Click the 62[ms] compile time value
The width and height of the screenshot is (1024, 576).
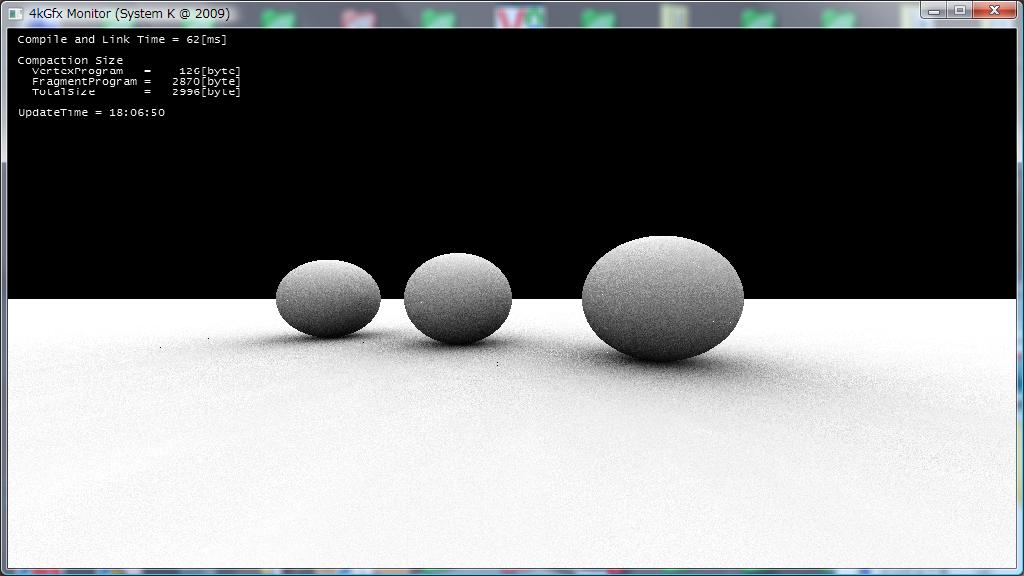pyautogui.click(x=206, y=39)
